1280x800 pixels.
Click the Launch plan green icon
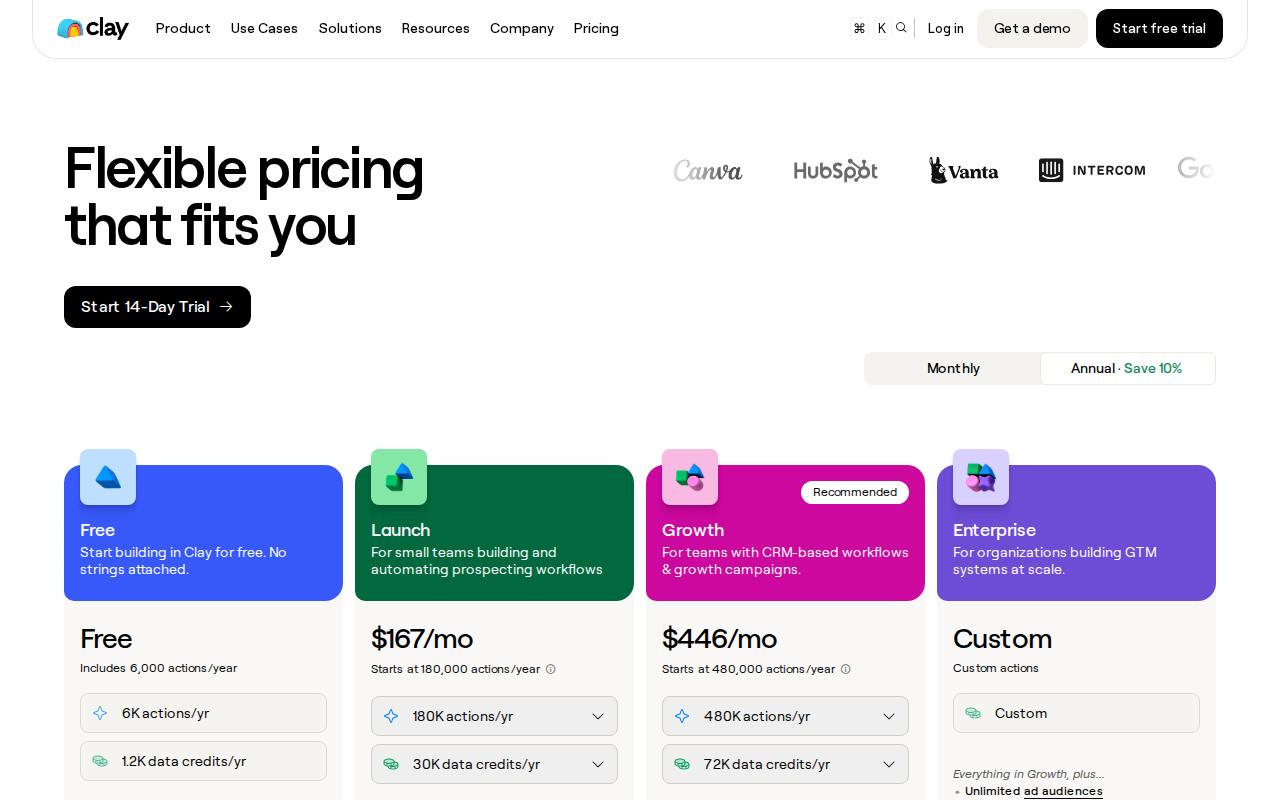(399, 477)
